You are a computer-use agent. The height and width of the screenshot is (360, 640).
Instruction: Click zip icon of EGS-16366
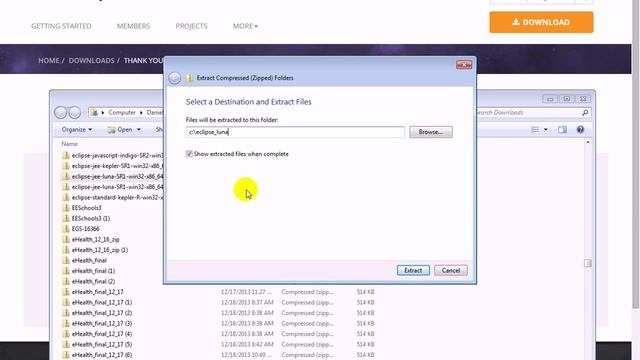click(x=66, y=229)
